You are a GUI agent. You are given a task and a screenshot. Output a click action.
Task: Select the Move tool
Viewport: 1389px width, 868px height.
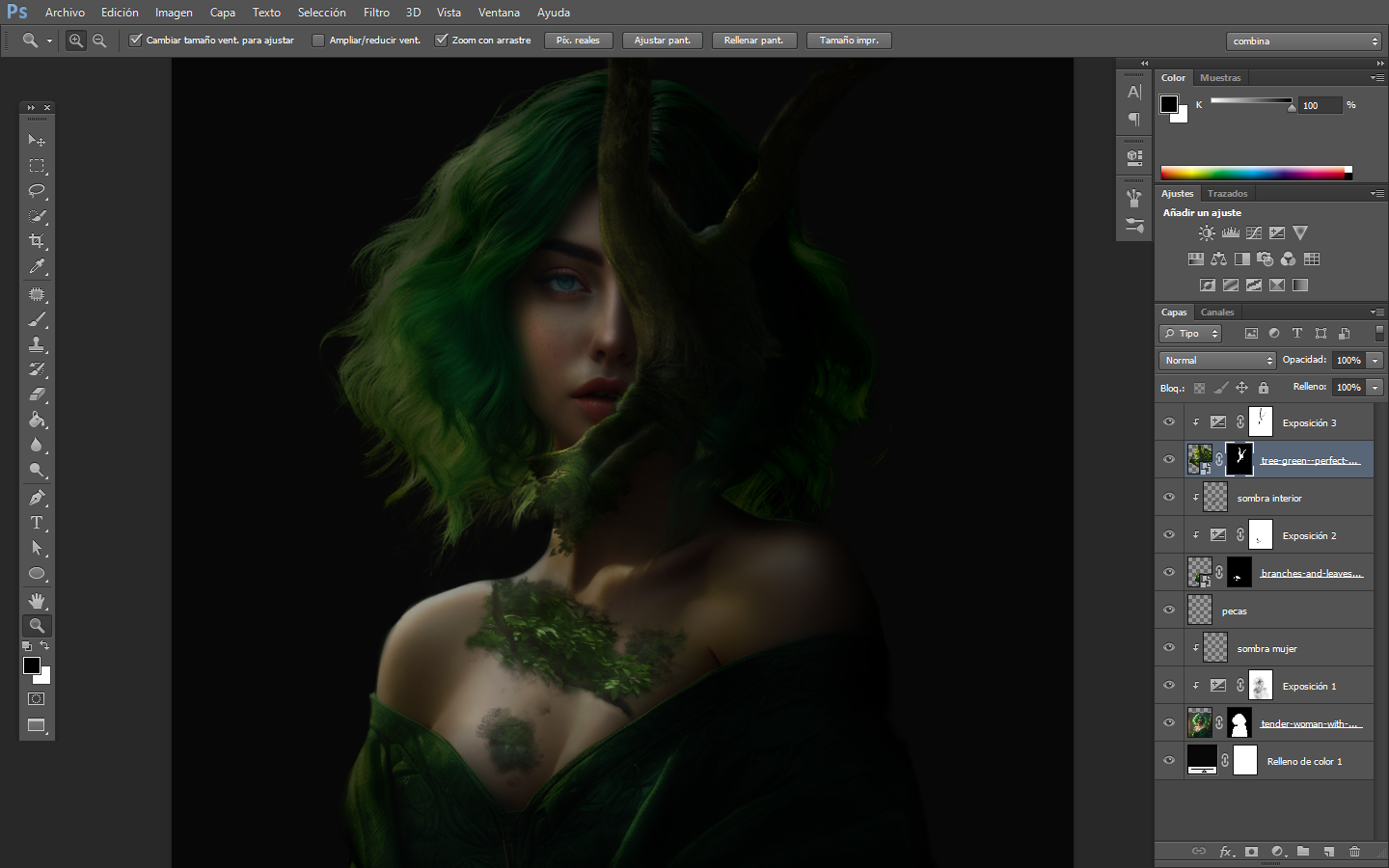tap(37, 141)
